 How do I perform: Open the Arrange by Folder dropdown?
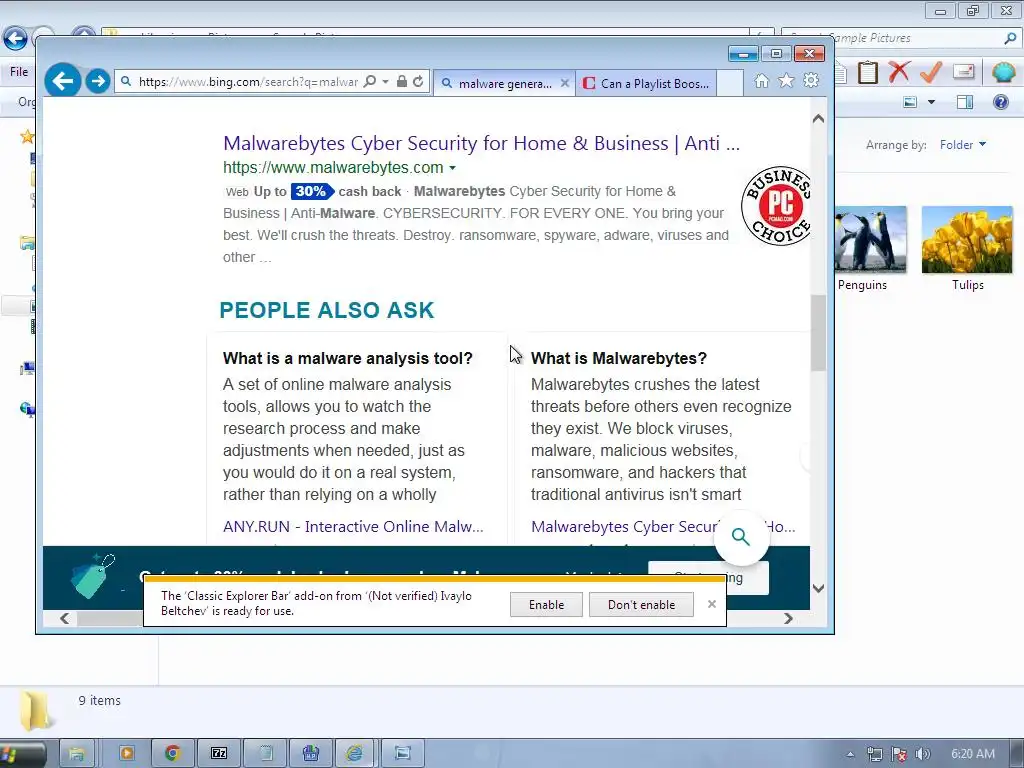tap(963, 144)
